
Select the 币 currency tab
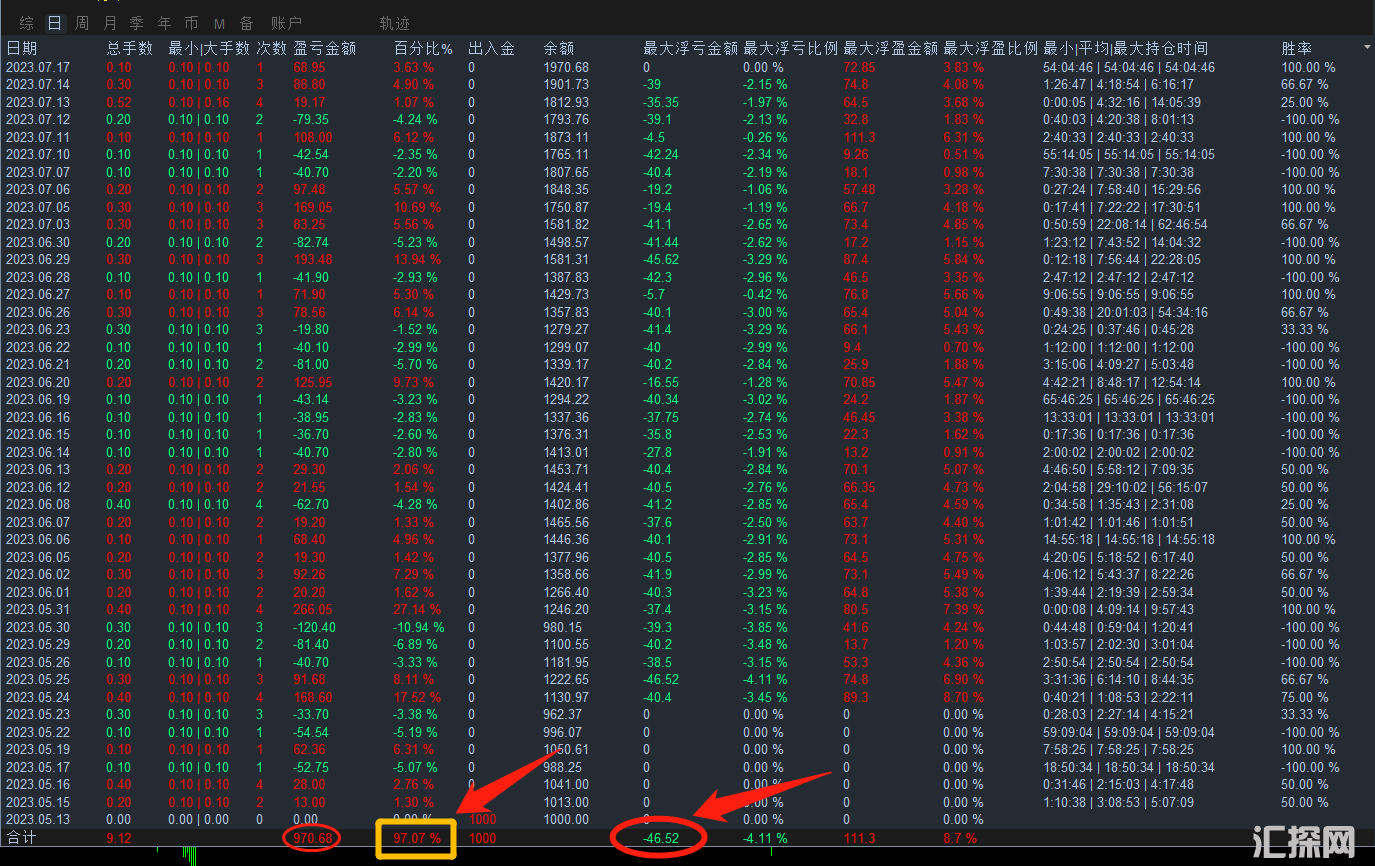pos(191,23)
